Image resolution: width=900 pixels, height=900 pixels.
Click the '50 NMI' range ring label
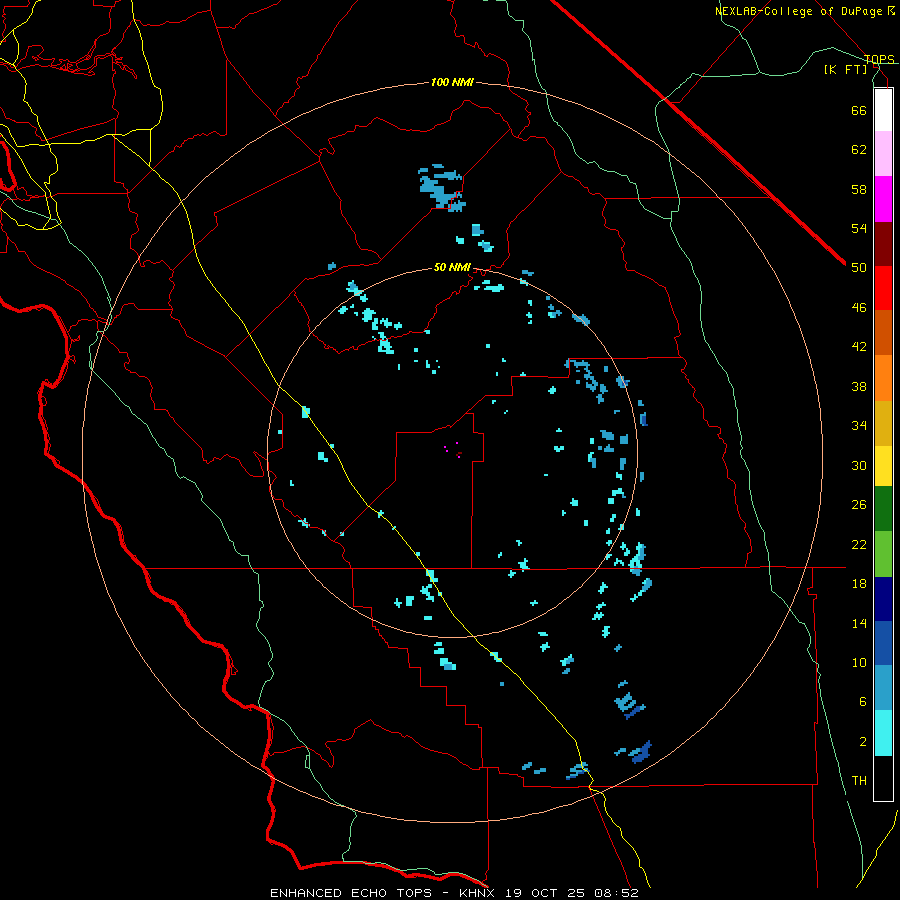[452, 267]
